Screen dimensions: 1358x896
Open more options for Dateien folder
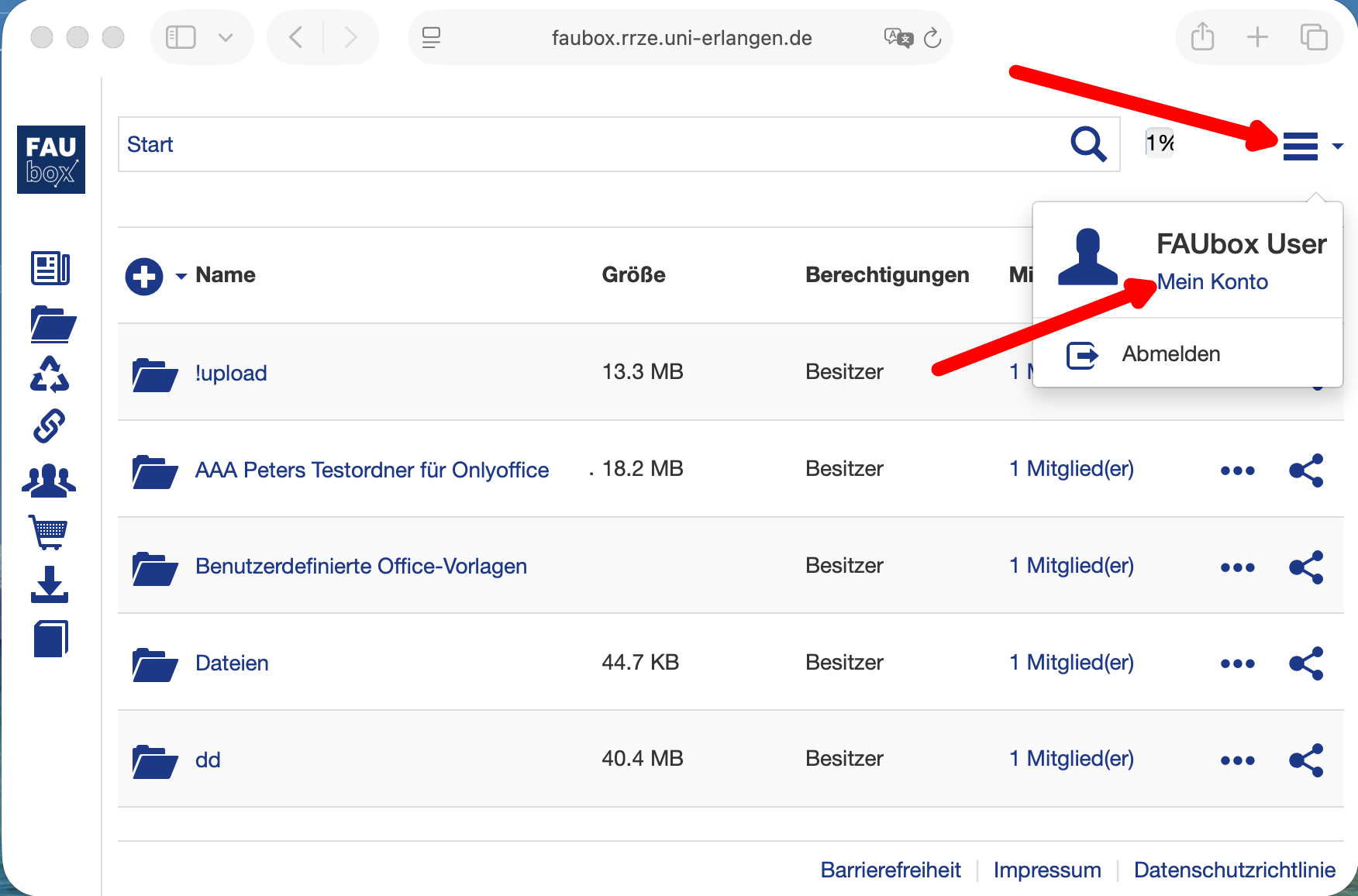pos(1237,663)
